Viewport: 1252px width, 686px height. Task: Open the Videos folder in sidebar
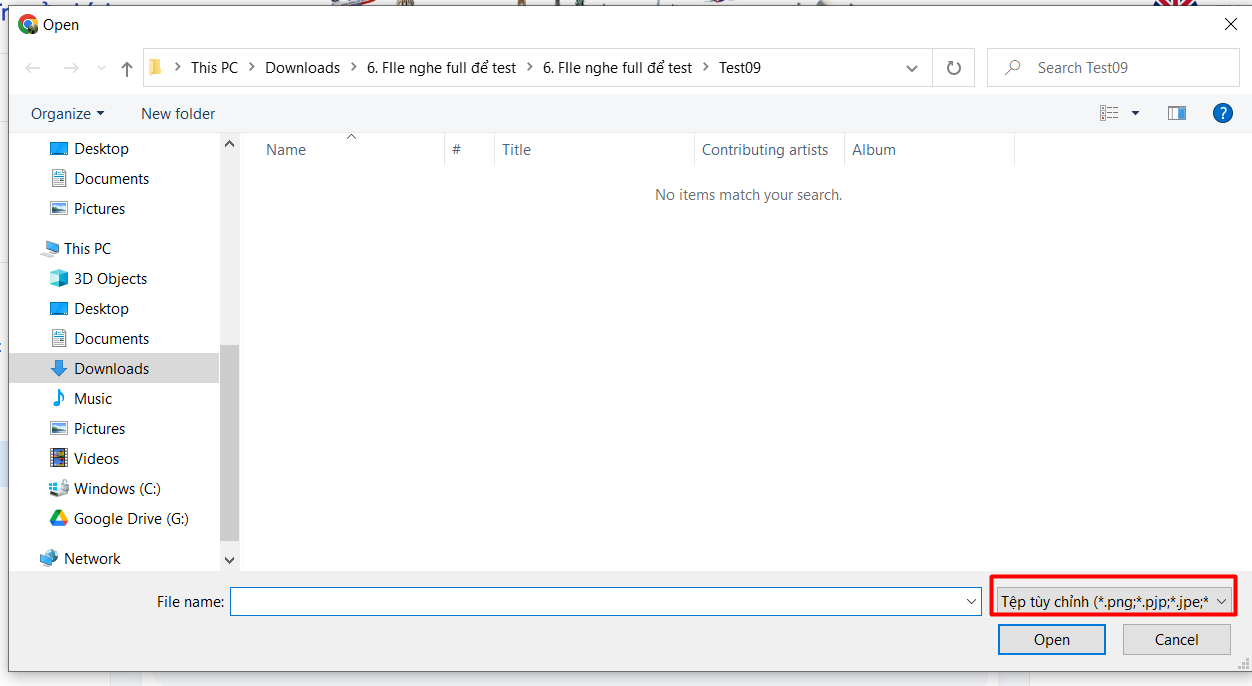pyautogui.click(x=96, y=458)
